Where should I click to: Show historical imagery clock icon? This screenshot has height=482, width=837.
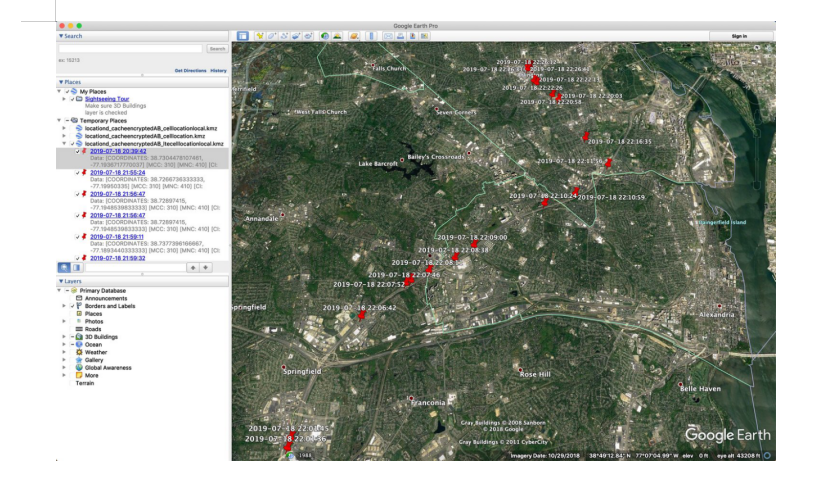[325, 36]
